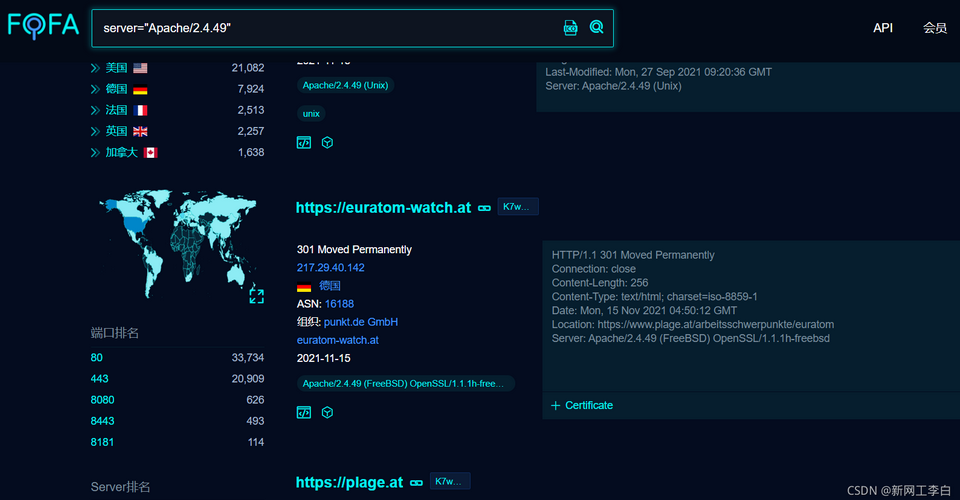Click the Apache/2.4.49 (FreeBSD) OpenSSL tag
Viewport: 960px width, 500px height.
406,384
